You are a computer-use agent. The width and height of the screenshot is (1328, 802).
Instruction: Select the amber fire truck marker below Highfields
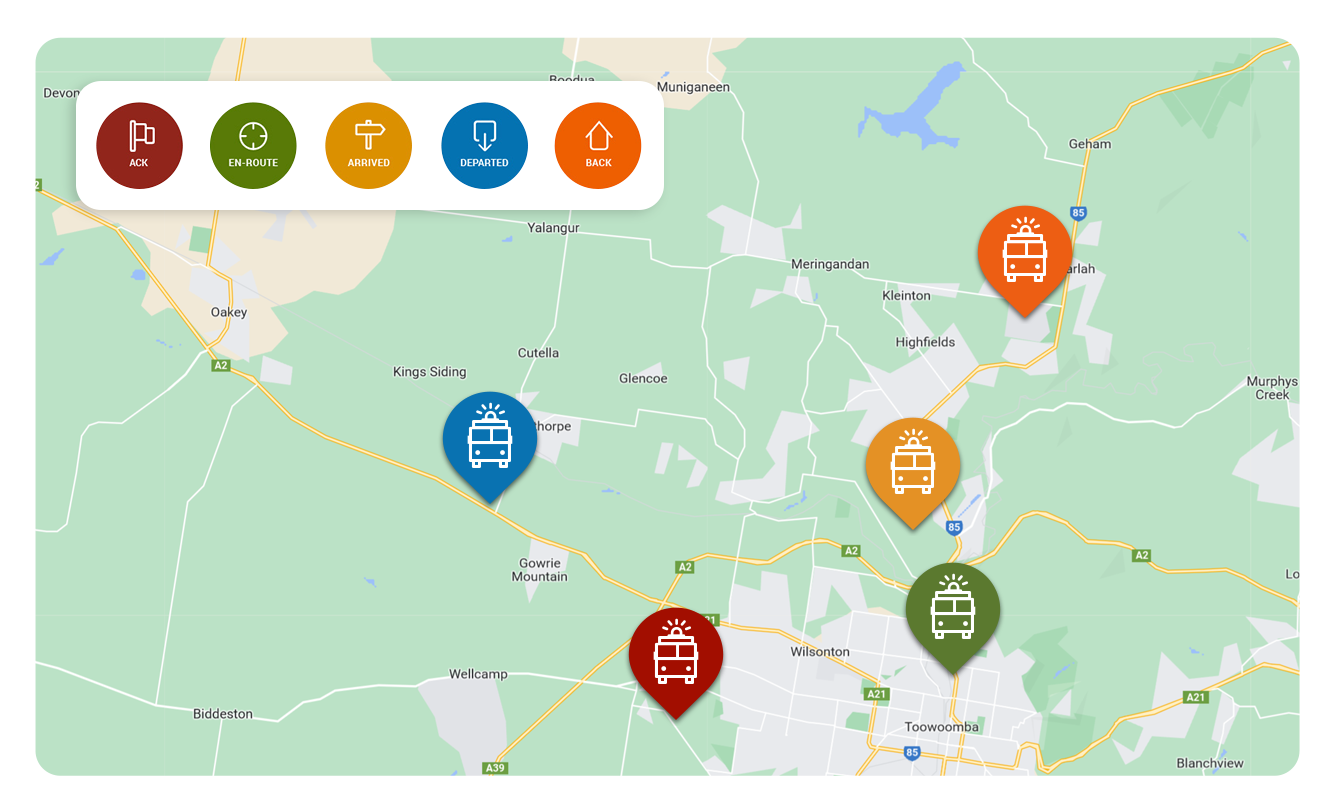(x=912, y=465)
